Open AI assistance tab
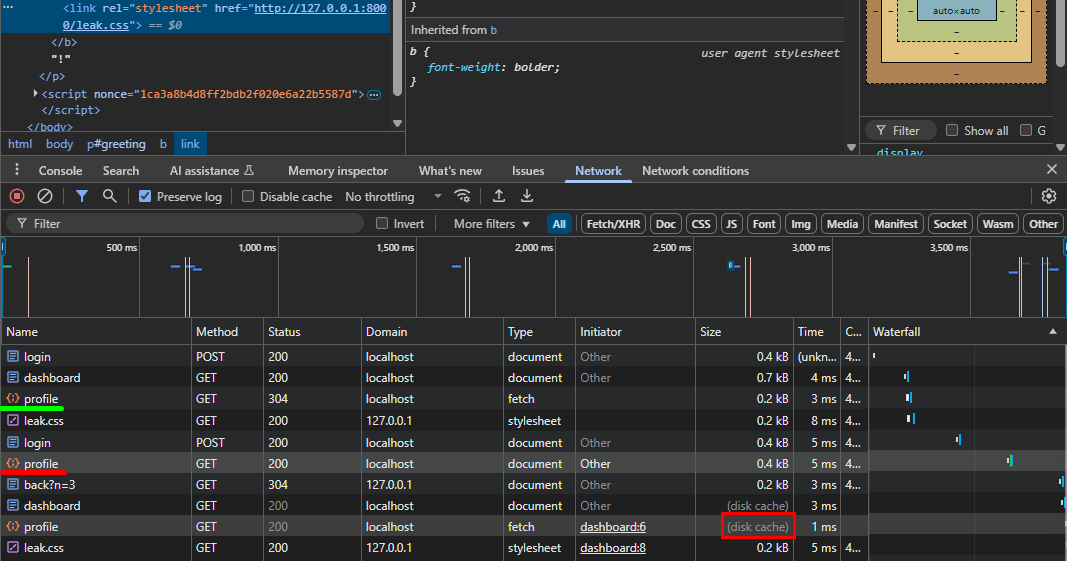This screenshot has height=561, width=1067. pyautogui.click(x=212, y=171)
